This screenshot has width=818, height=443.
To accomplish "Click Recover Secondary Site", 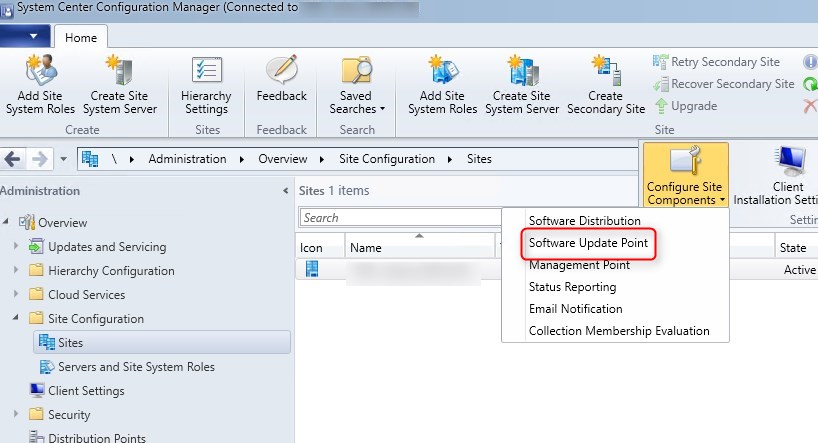I will (x=724, y=83).
